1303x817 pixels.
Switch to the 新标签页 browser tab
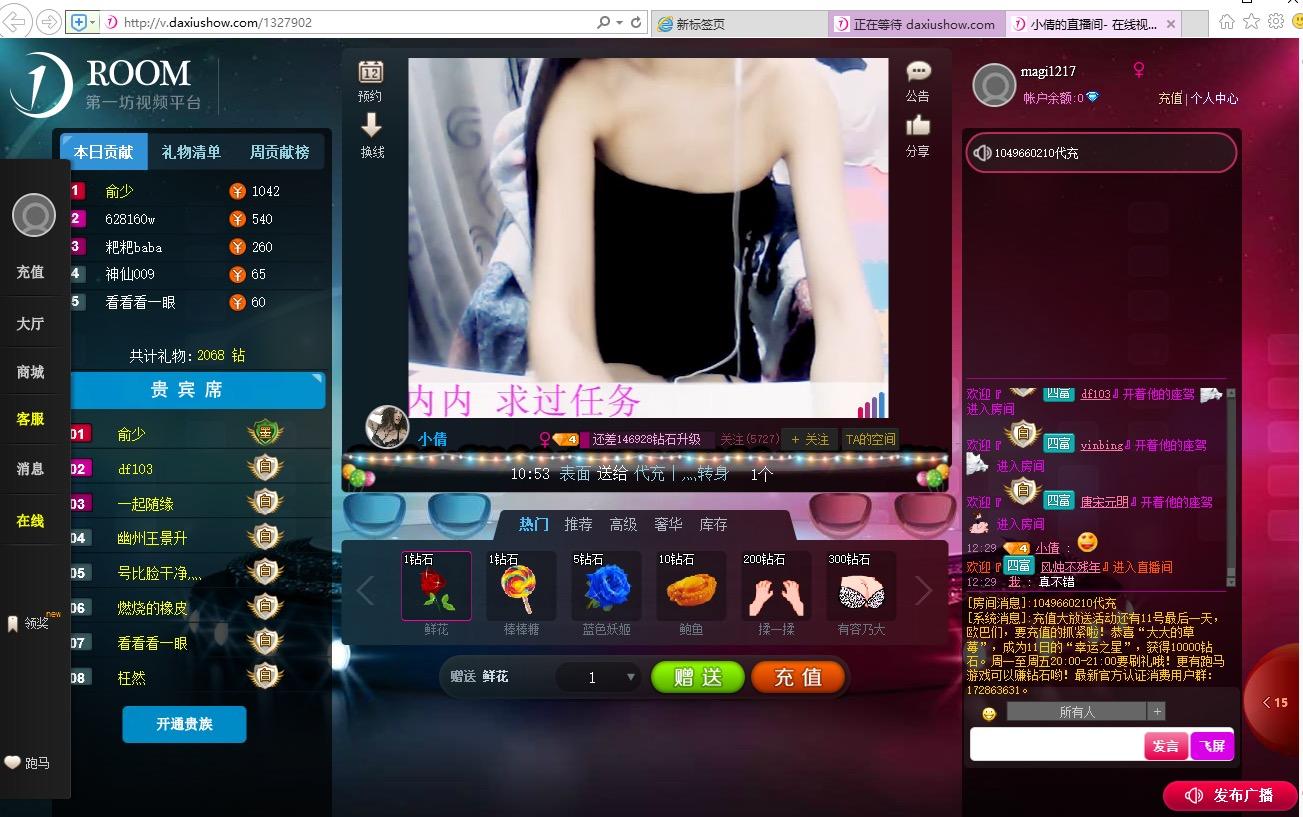[739, 24]
